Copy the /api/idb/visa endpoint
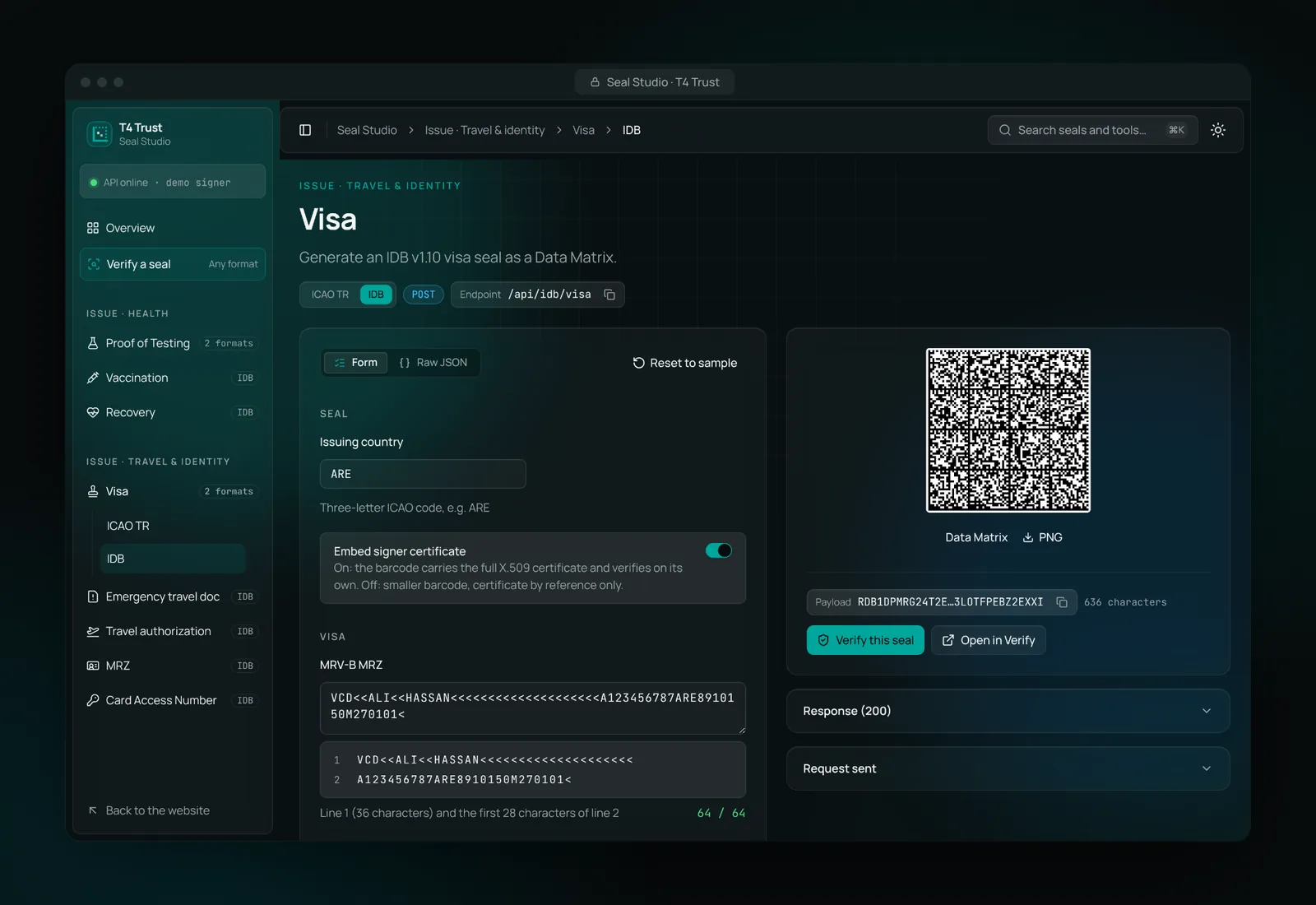1316x905 pixels. point(609,295)
